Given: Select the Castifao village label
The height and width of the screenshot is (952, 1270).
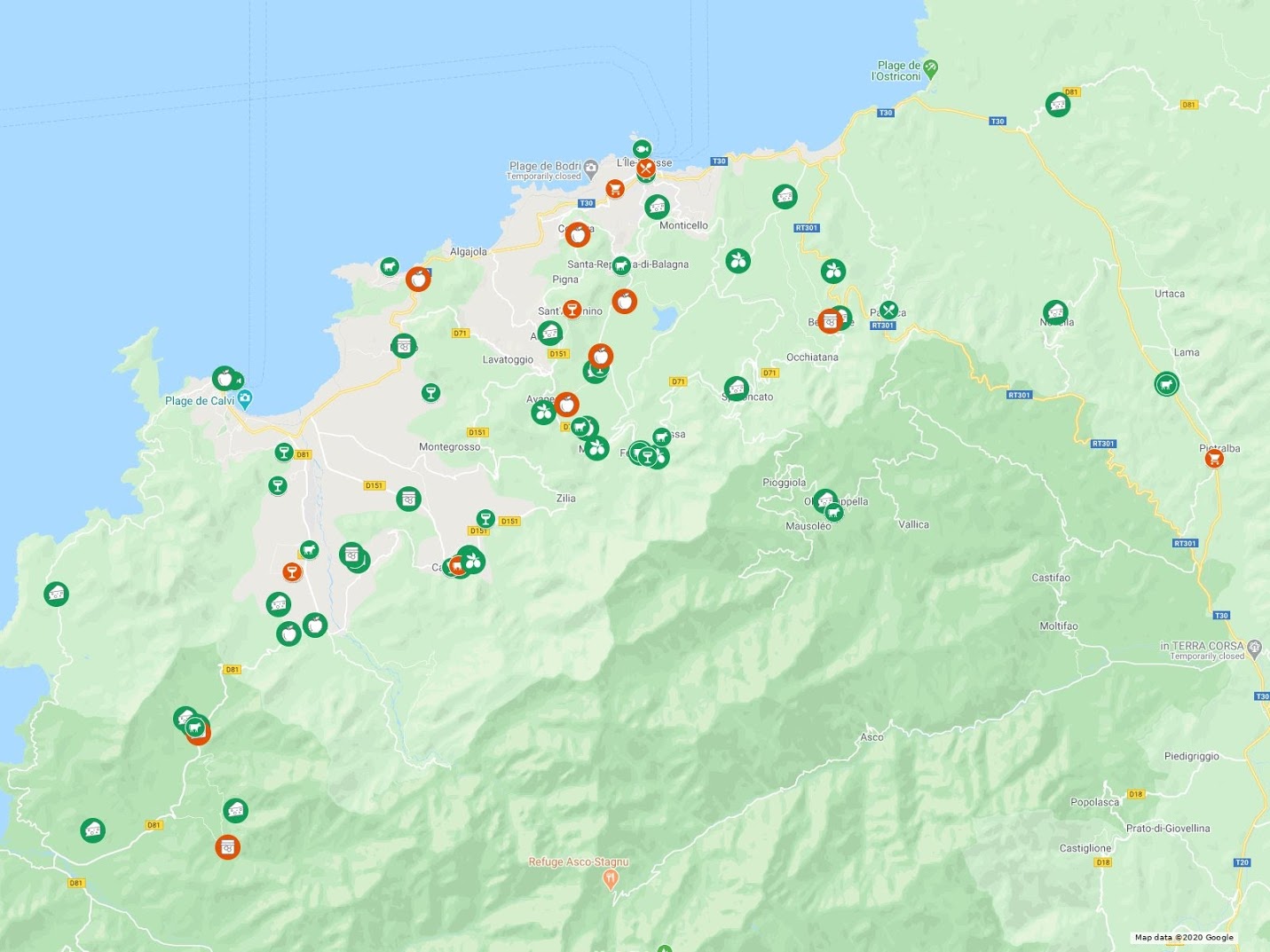Looking at the screenshot, I should pyautogui.click(x=1051, y=578).
